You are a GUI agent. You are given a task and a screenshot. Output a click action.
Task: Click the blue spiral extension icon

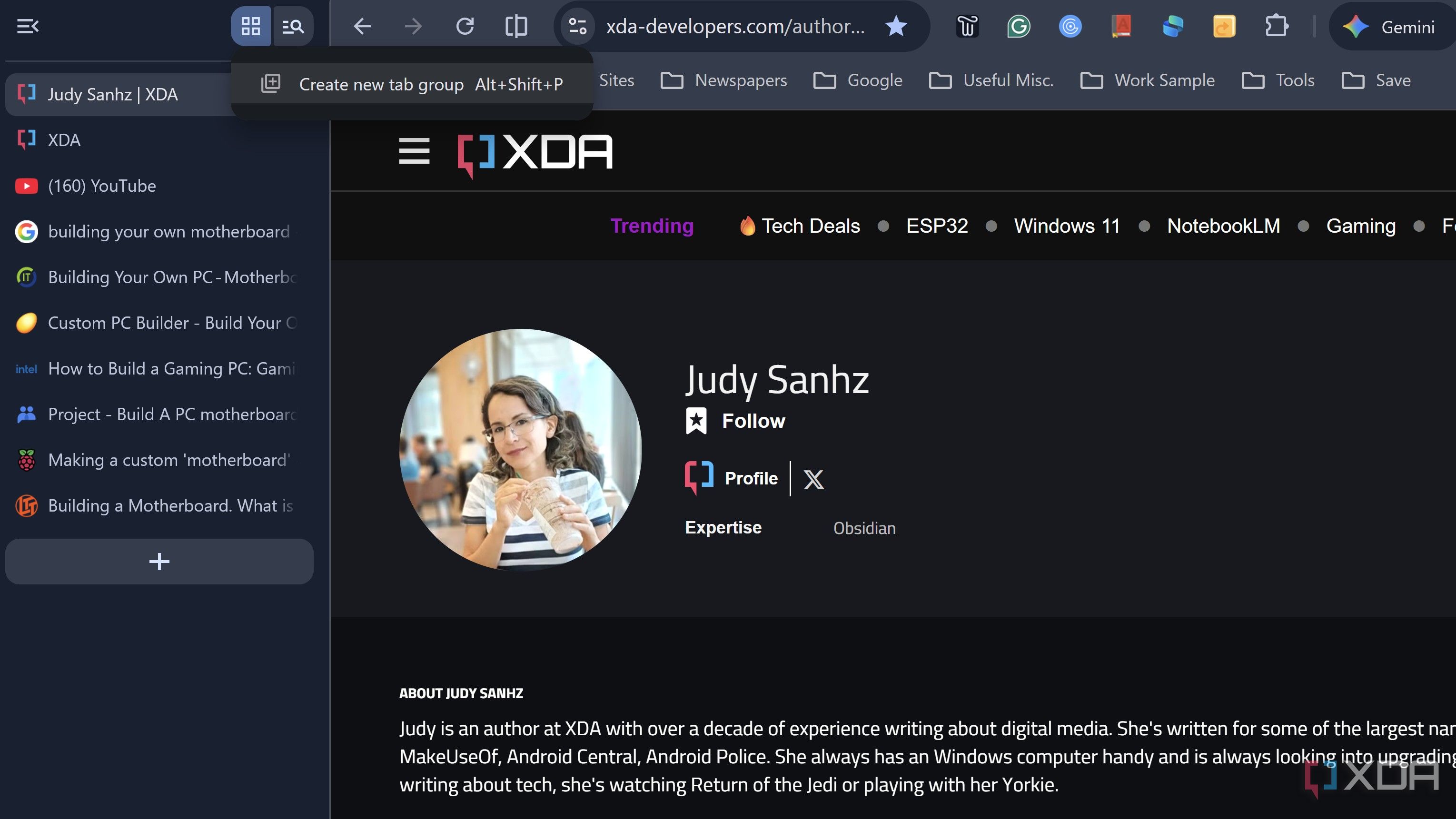coord(1070,26)
